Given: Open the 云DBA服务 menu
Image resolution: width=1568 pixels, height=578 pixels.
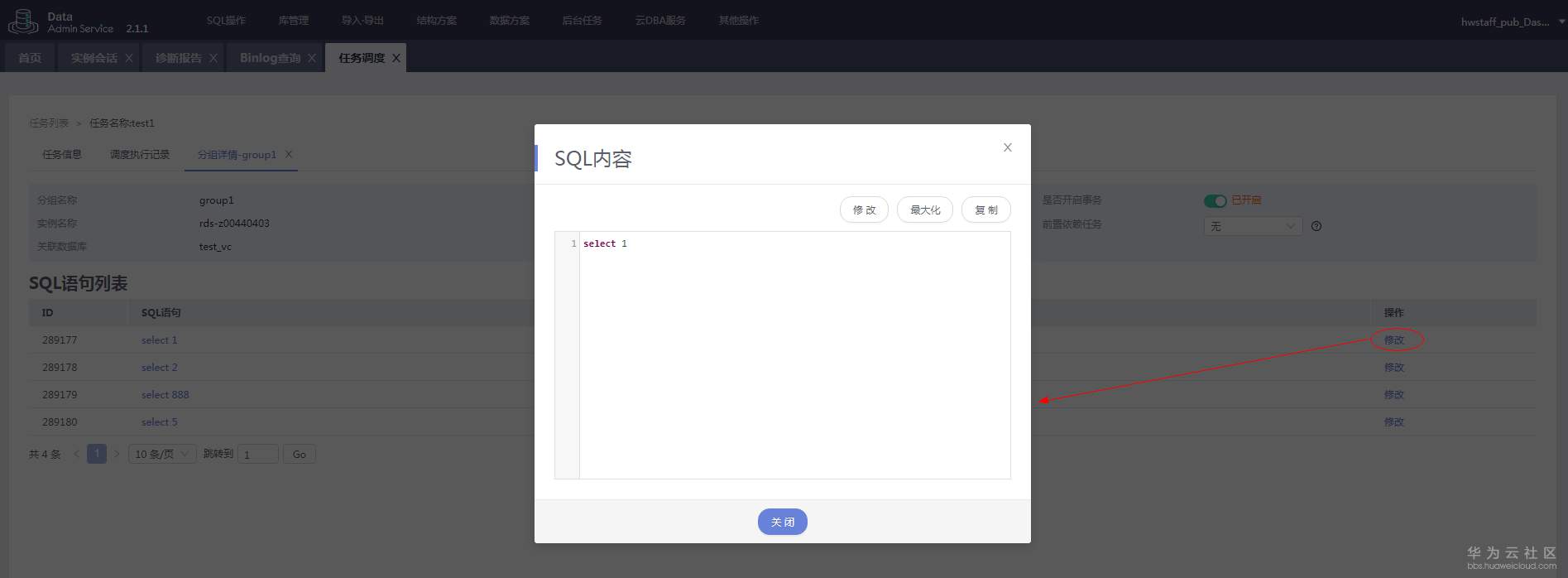Looking at the screenshot, I should point(660,21).
